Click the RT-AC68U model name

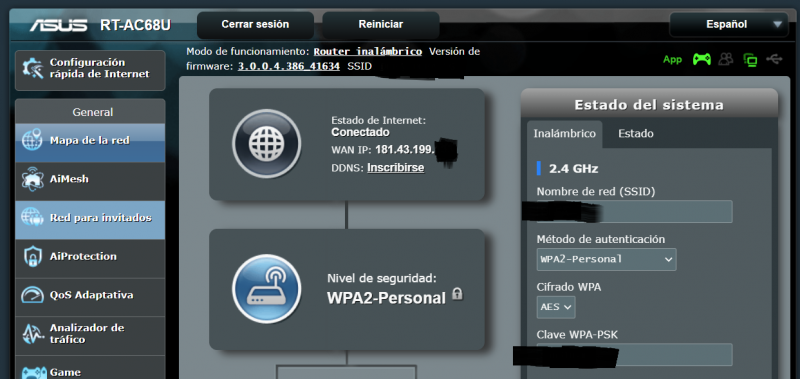(x=136, y=25)
